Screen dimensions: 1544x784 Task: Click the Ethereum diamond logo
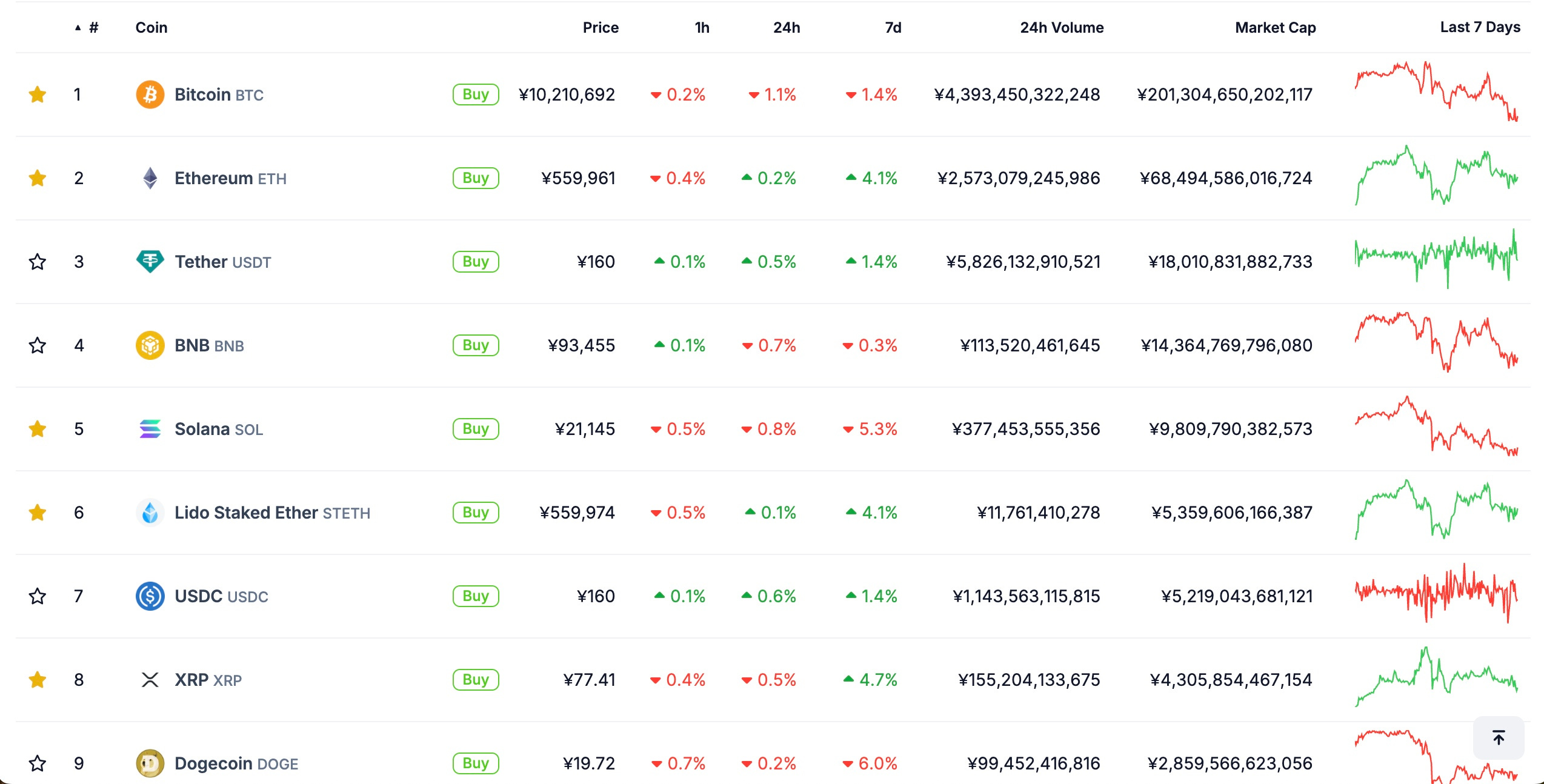(x=150, y=178)
